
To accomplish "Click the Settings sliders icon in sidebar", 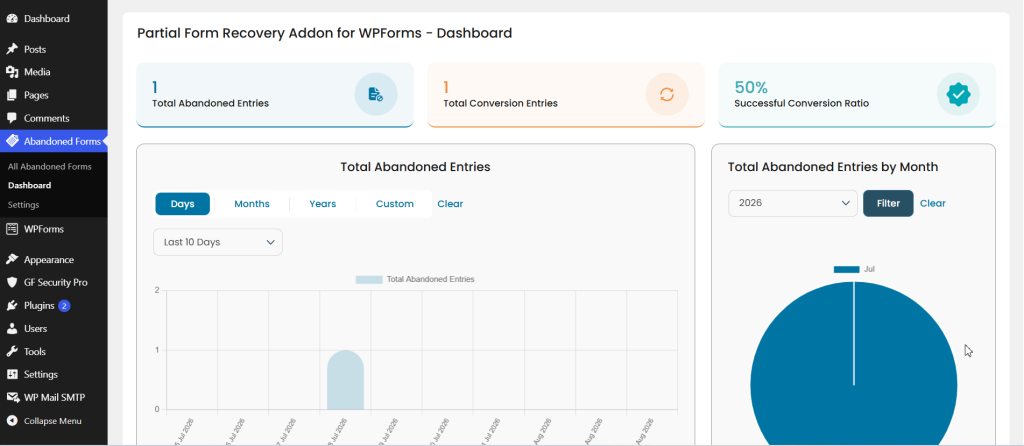I will point(12,374).
